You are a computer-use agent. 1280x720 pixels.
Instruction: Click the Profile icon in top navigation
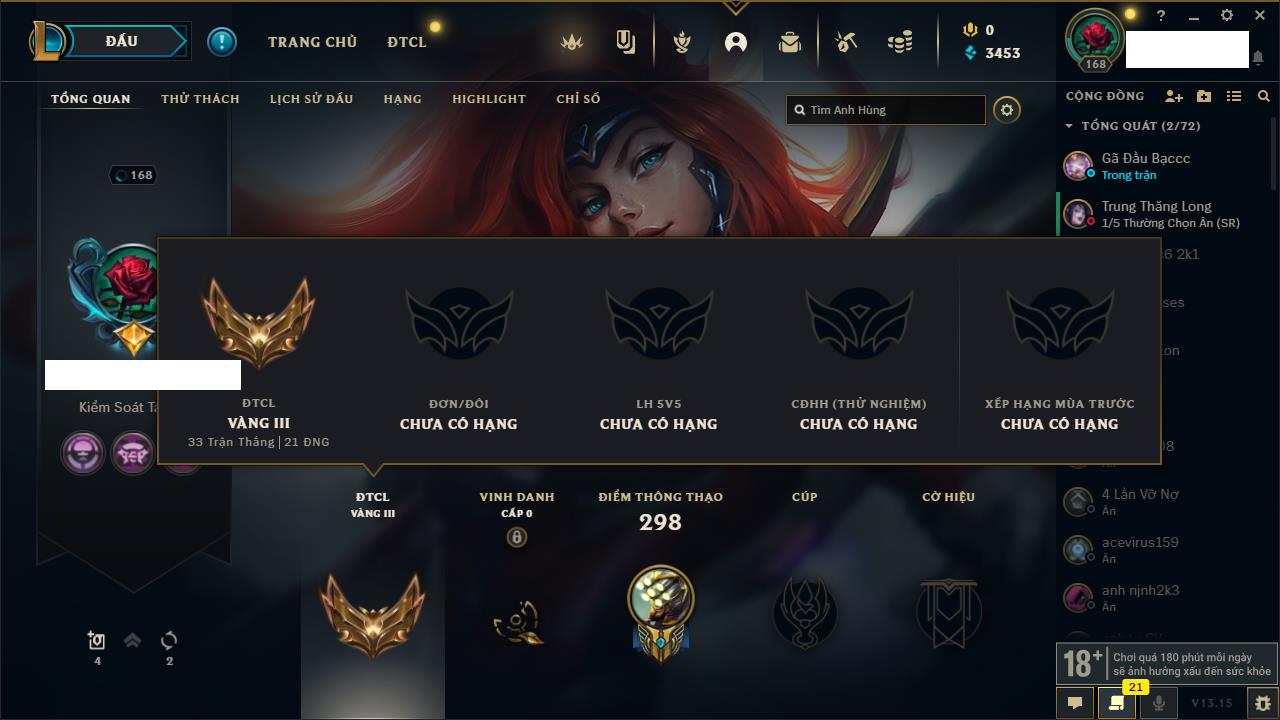736,42
